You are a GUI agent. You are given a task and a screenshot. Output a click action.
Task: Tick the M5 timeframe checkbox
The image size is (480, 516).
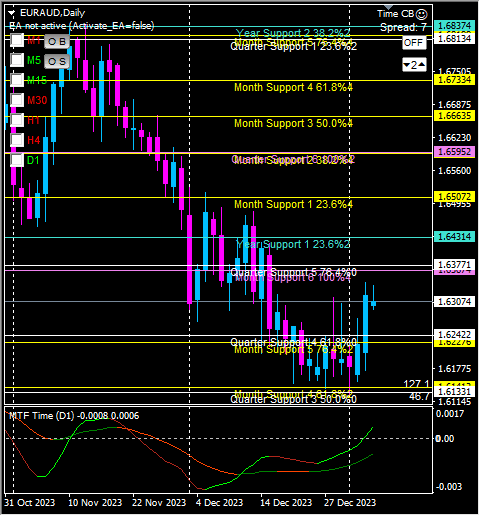point(17,60)
